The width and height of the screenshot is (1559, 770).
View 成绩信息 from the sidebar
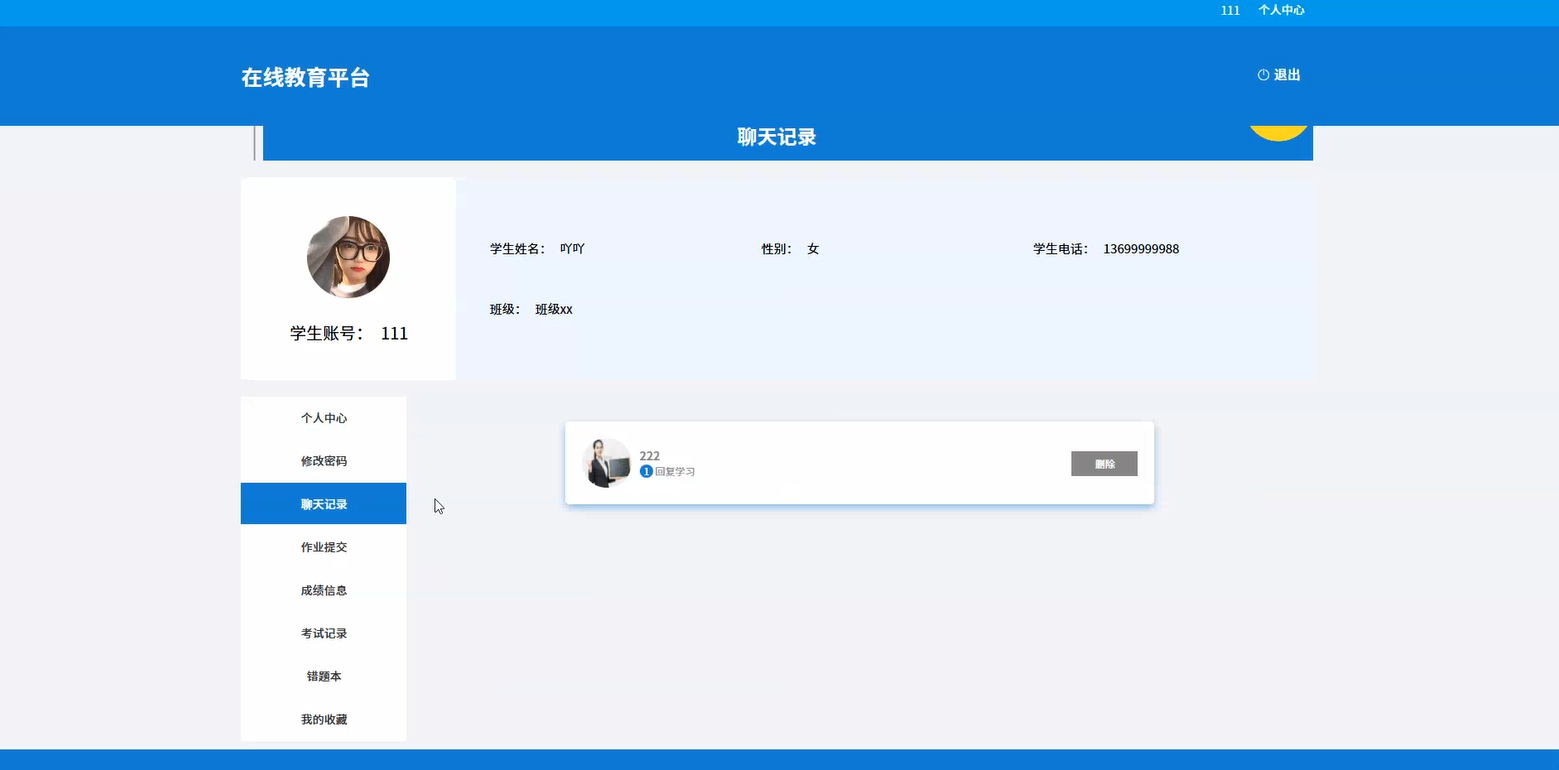coord(323,590)
